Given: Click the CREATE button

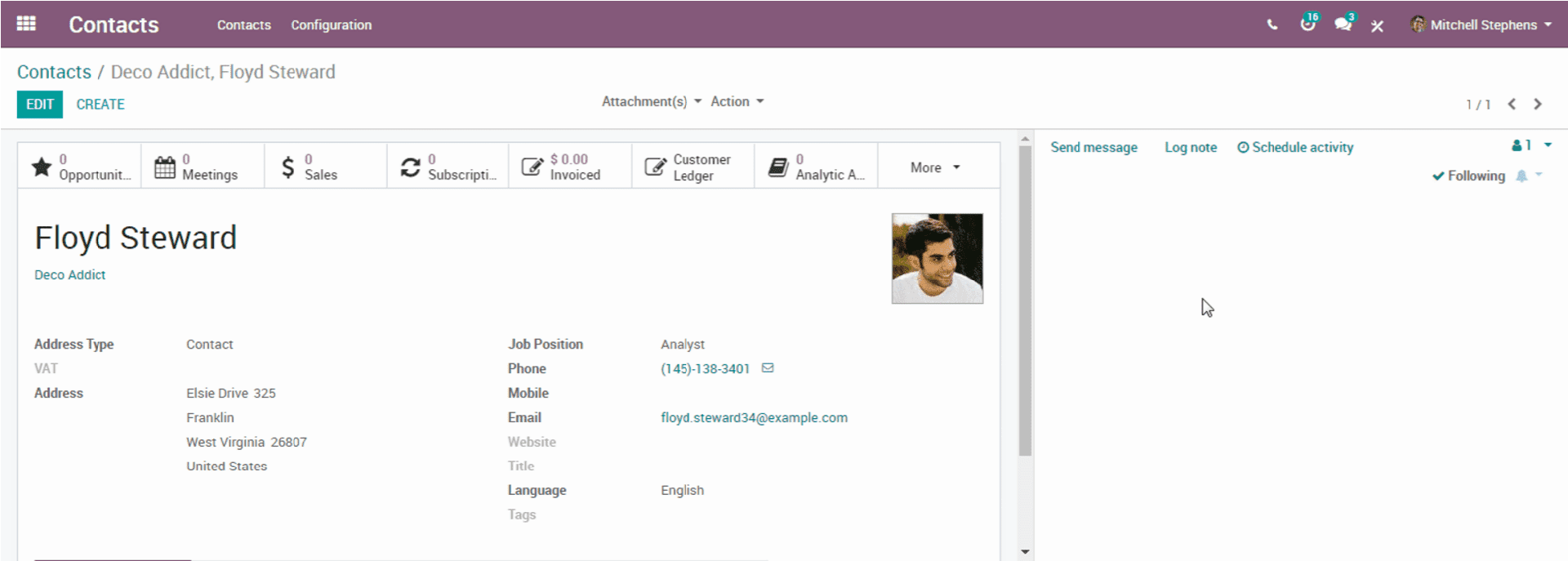Looking at the screenshot, I should click(100, 105).
